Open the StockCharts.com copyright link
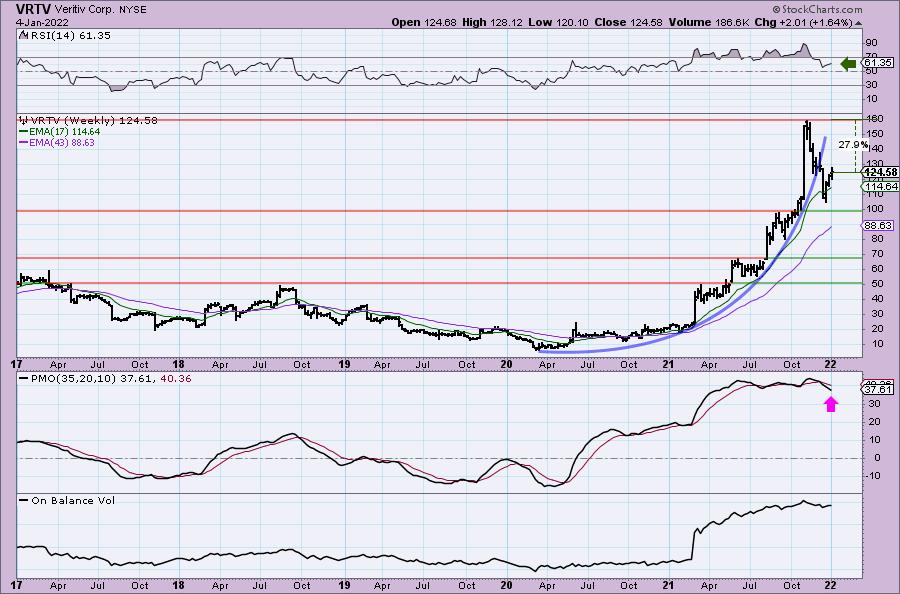The height and width of the screenshot is (594, 900). (x=817, y=9)
